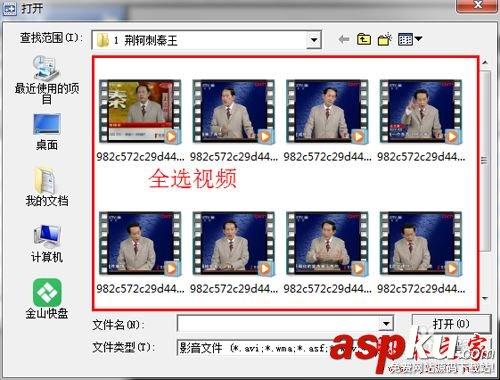Click scrollbar down arrow in file list
The image size is (500, 380).
(x=485, y=299)
